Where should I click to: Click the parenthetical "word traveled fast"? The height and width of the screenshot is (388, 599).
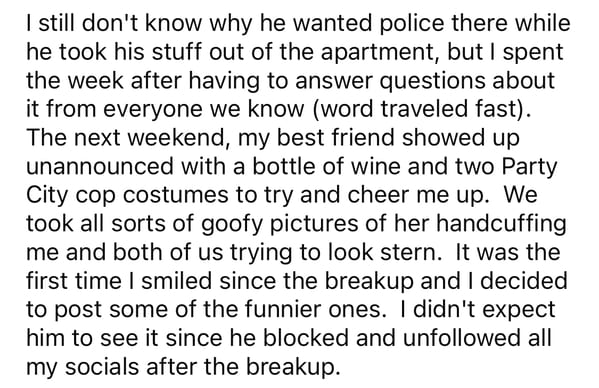(x=418, y=109)
